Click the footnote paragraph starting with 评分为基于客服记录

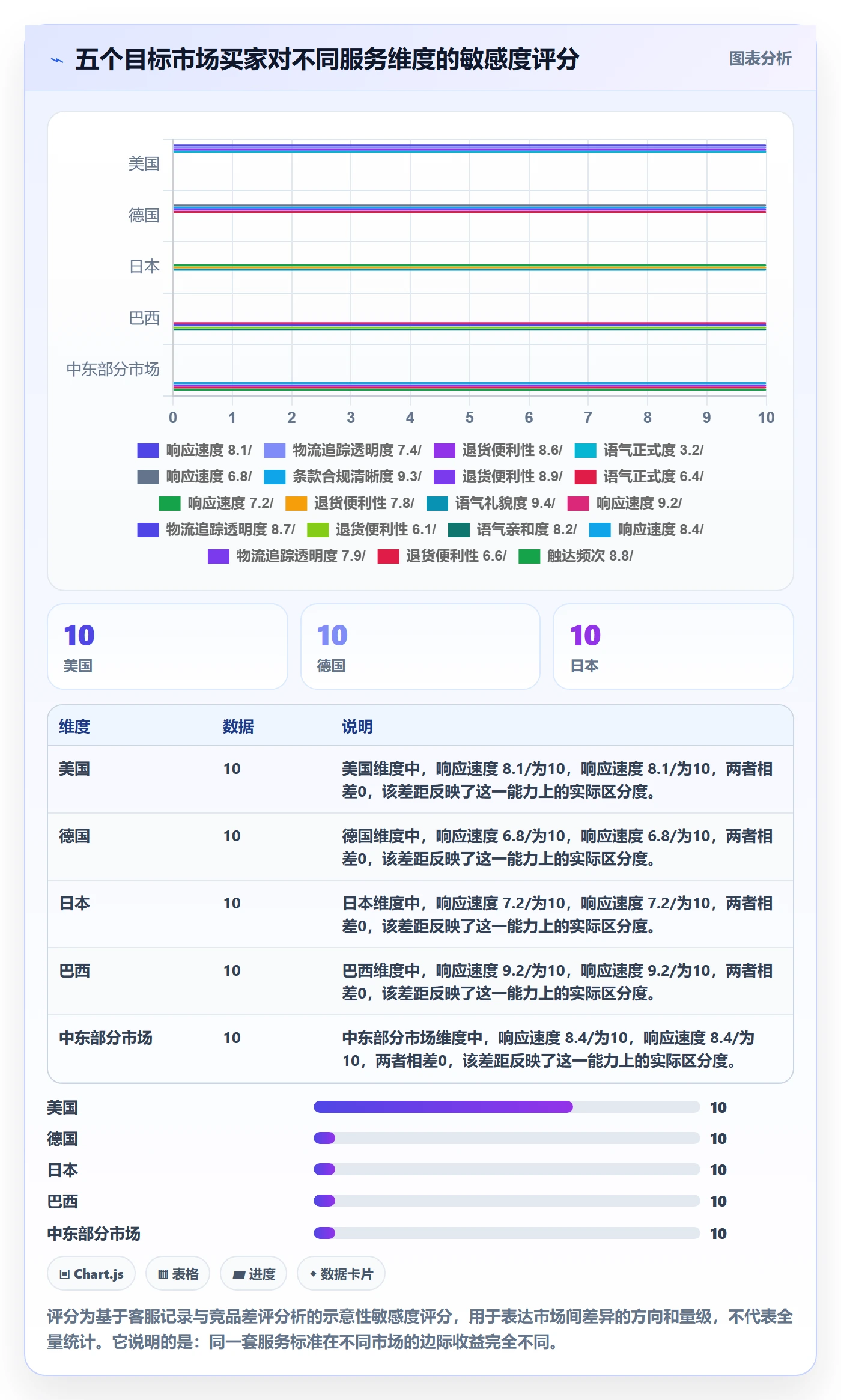420,1329
